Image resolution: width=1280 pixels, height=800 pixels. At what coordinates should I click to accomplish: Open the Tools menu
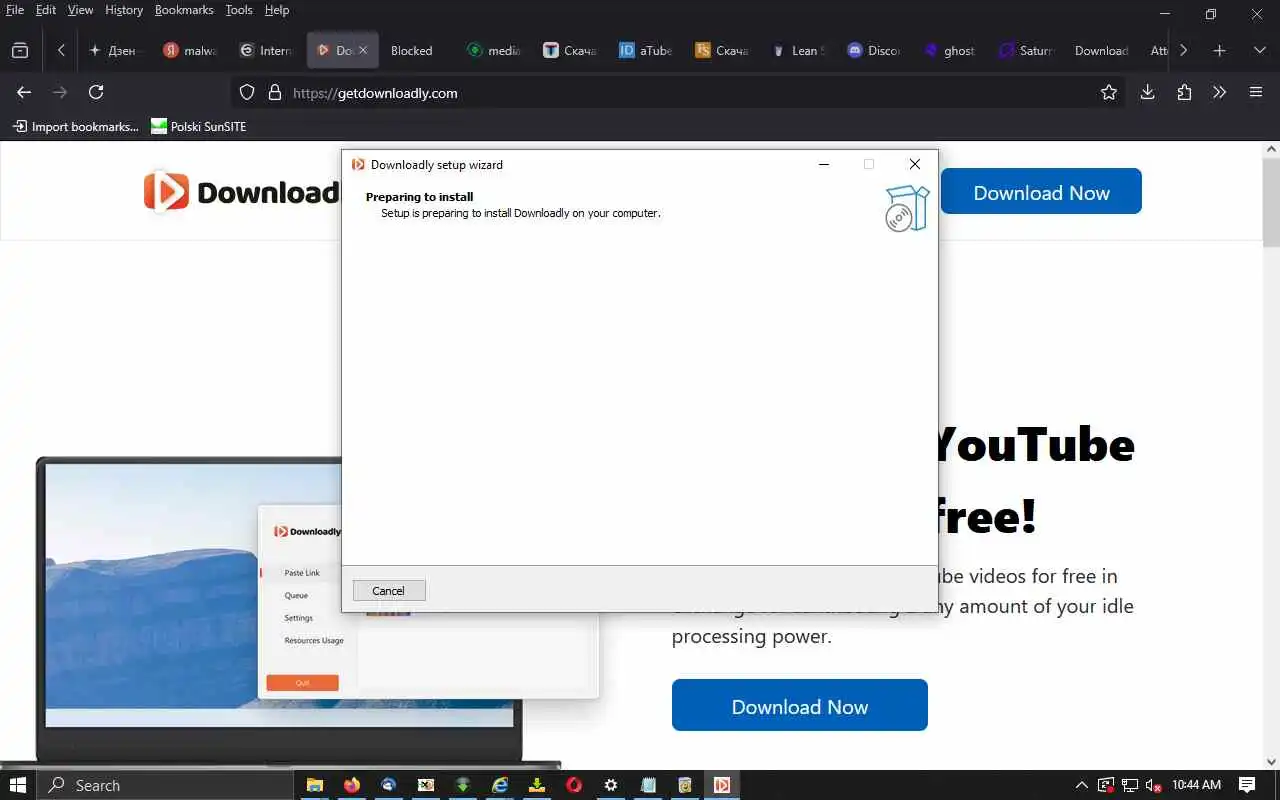click(x=239, y=10)
